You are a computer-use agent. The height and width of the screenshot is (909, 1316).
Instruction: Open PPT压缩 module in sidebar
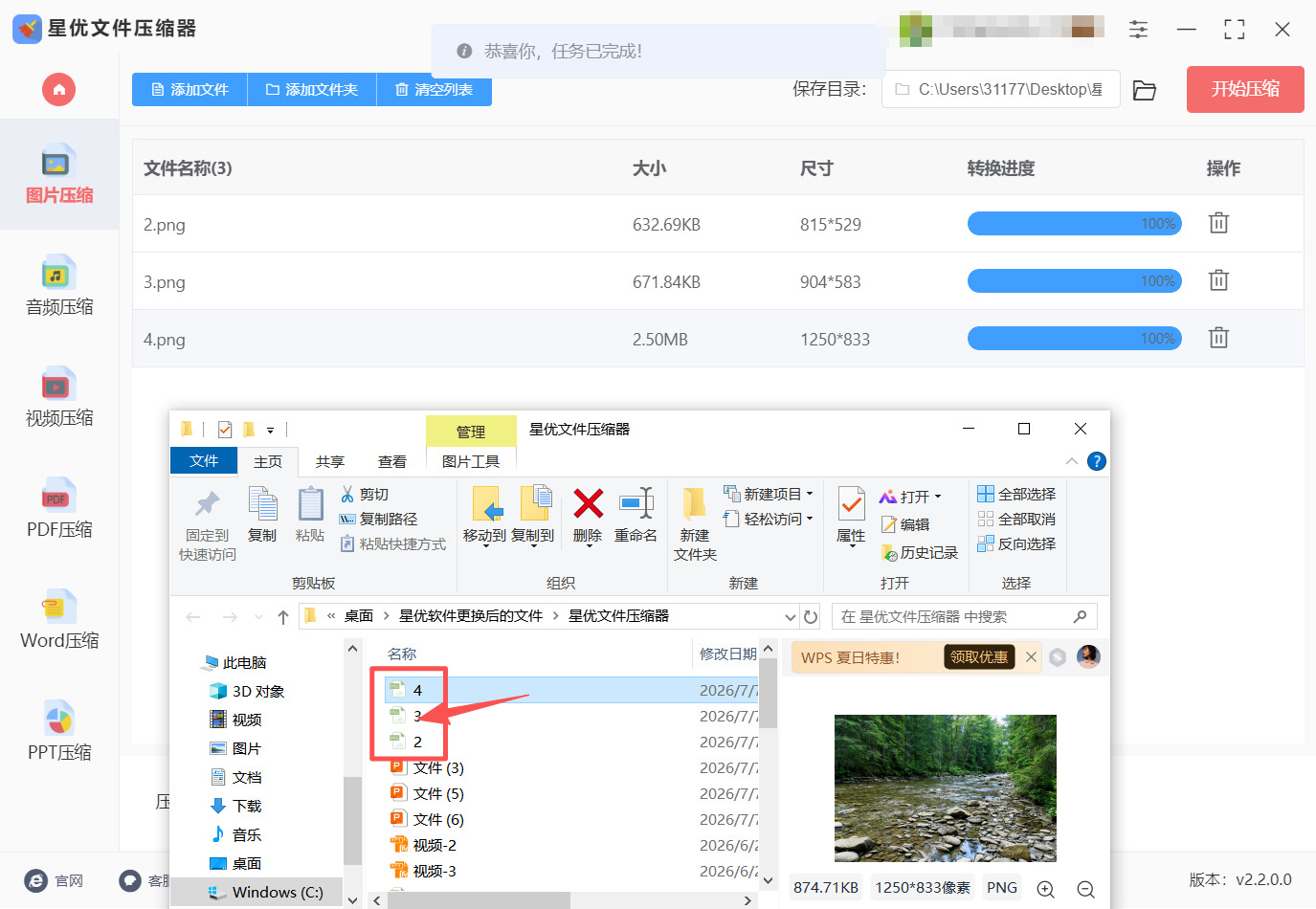(59, 731)
